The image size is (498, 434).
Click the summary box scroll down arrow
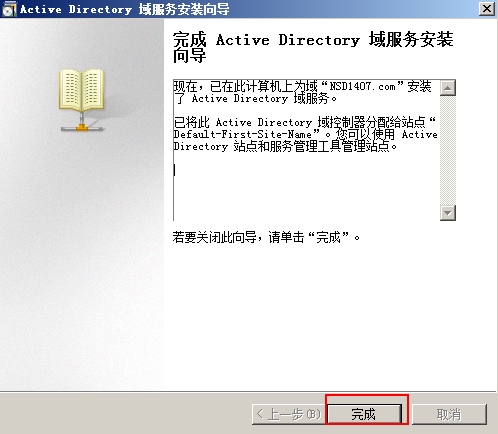448,213
